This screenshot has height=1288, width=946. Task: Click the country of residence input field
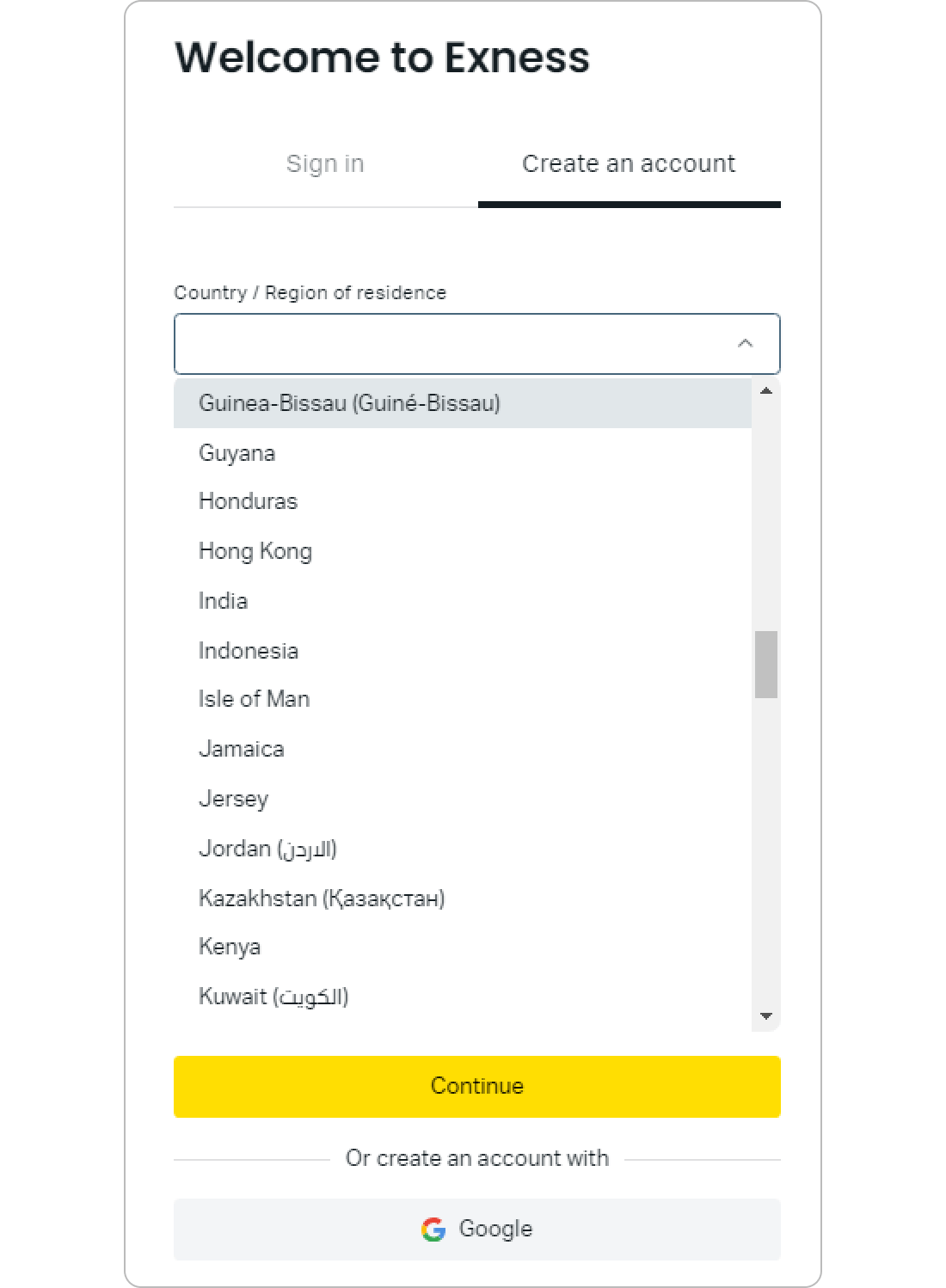pos(477,344)
